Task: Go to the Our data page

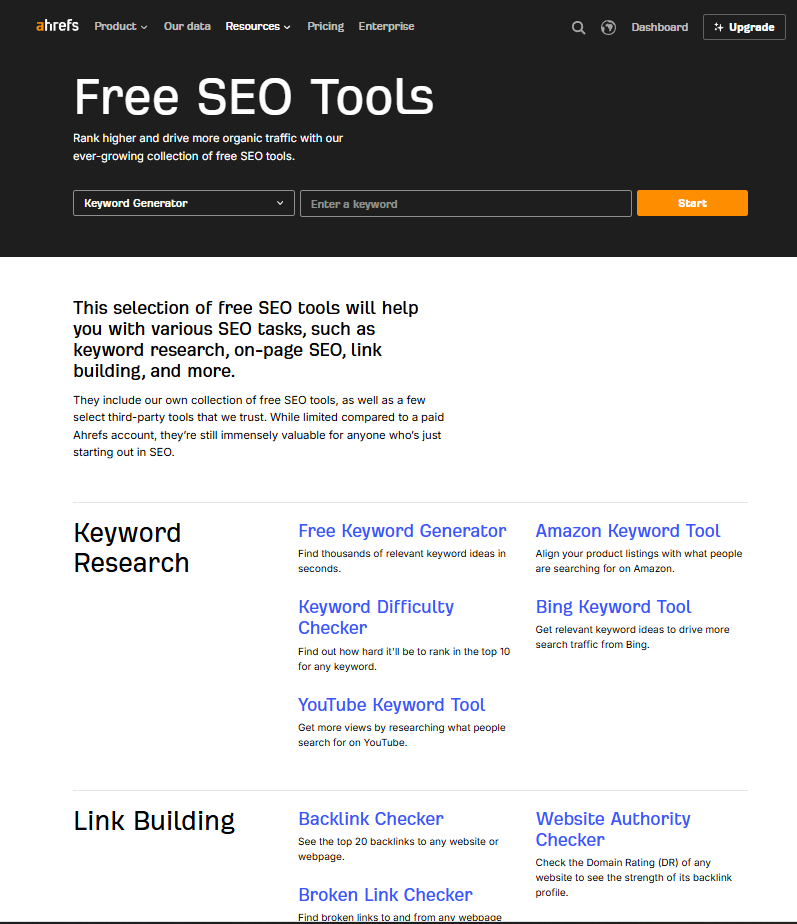Action: point(187,27)
